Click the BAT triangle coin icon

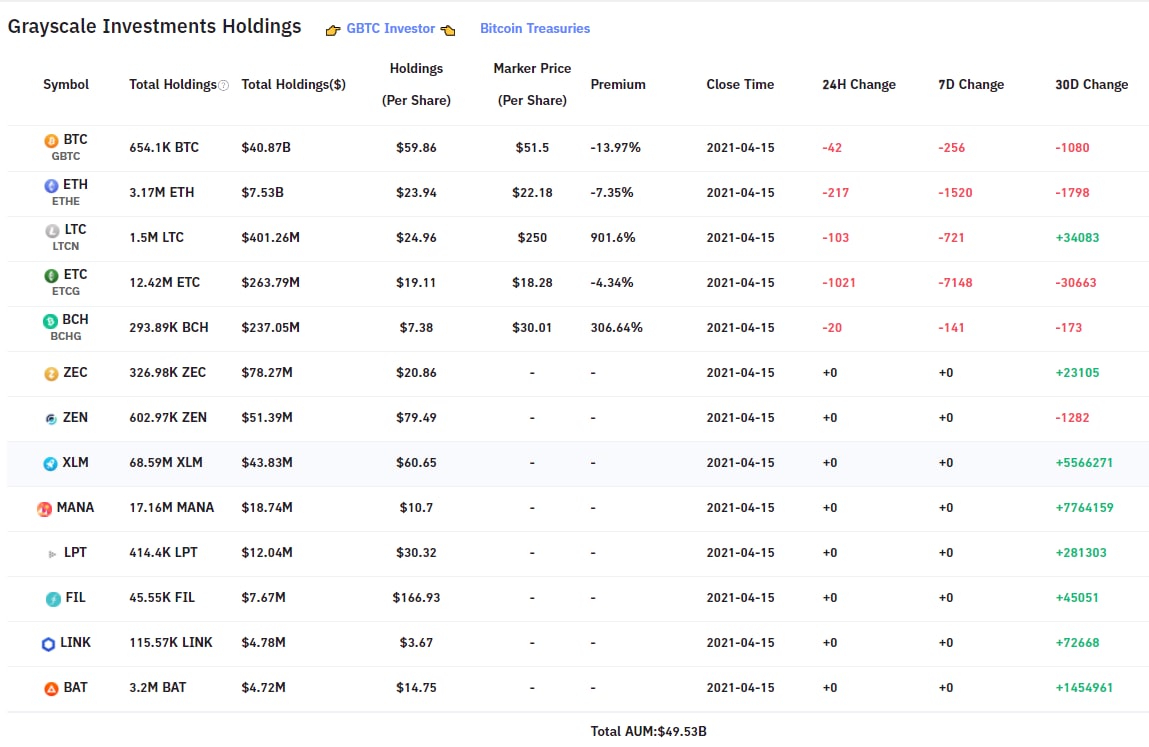click(x=51, y=689)
